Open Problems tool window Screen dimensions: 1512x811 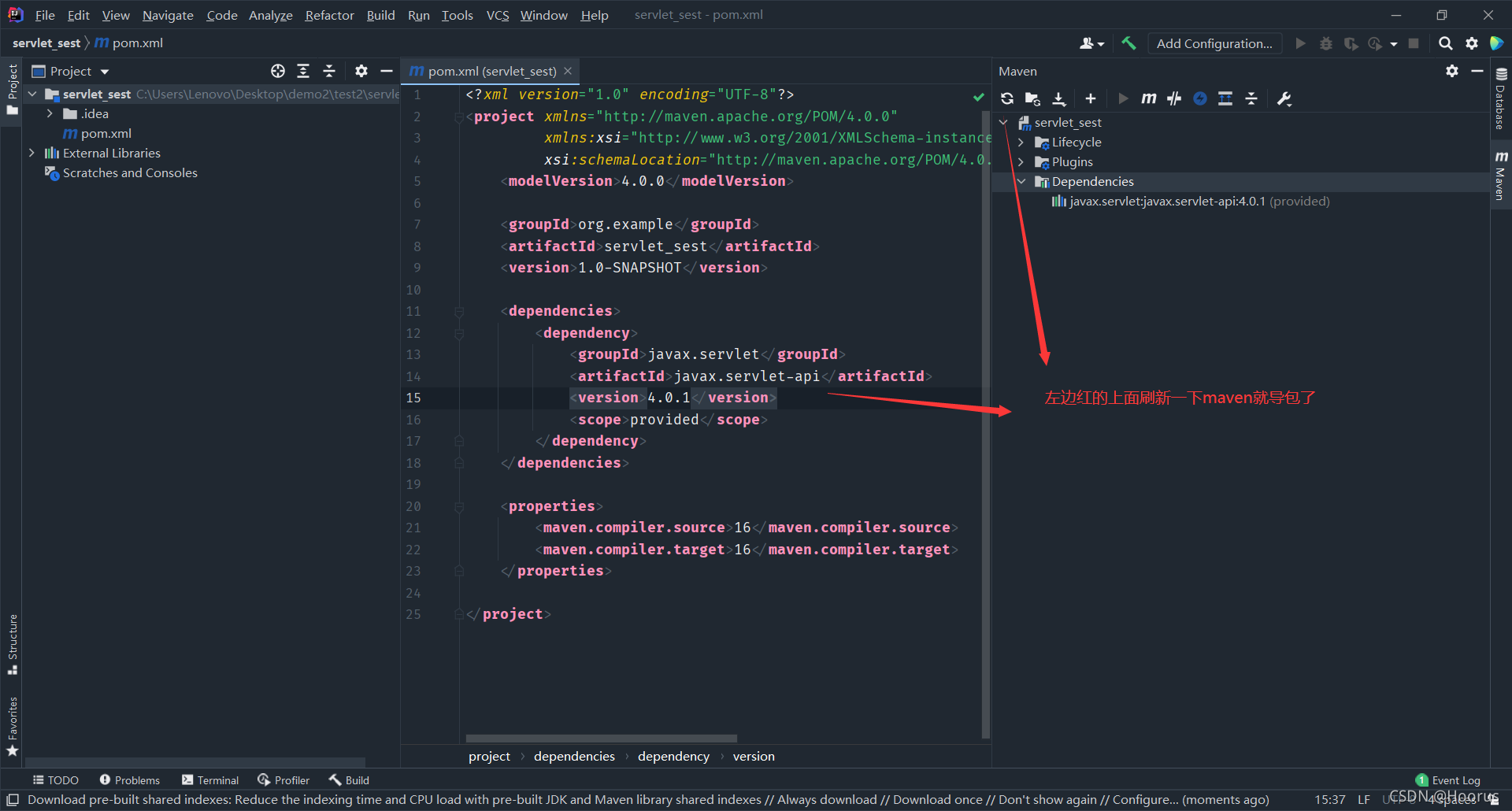[129, 780]
